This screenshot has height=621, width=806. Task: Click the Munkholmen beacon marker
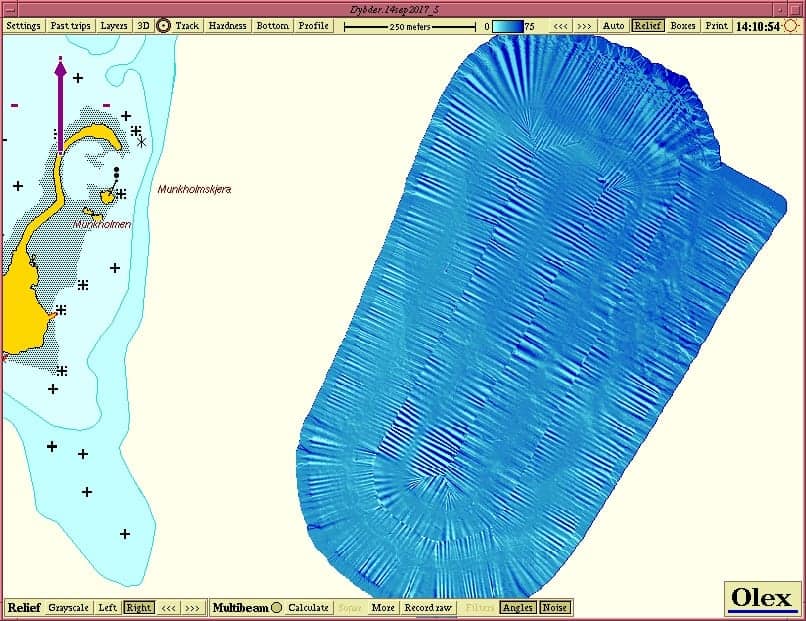116,172
